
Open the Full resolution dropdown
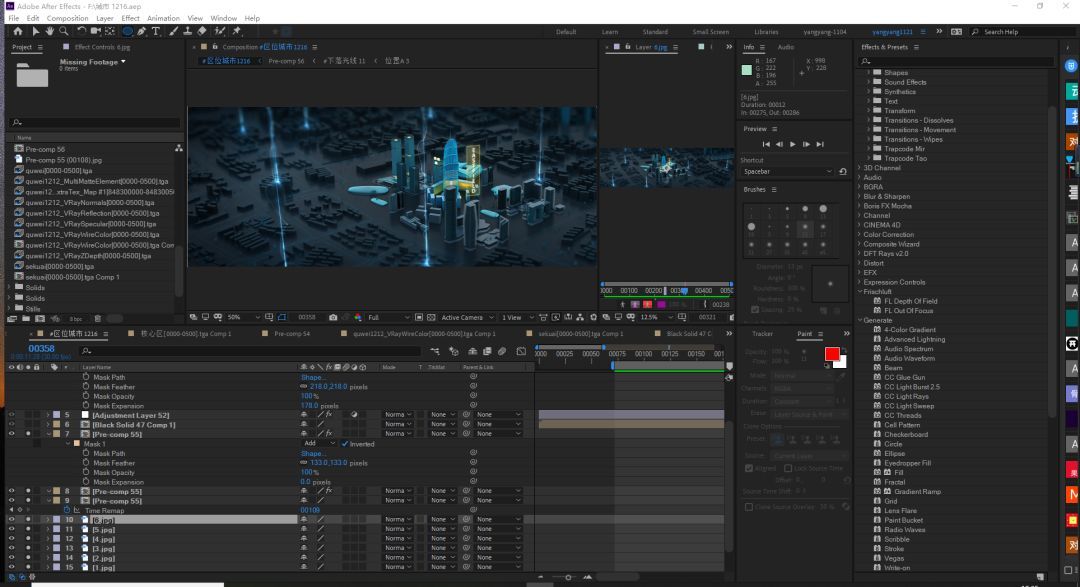[388, 318]
